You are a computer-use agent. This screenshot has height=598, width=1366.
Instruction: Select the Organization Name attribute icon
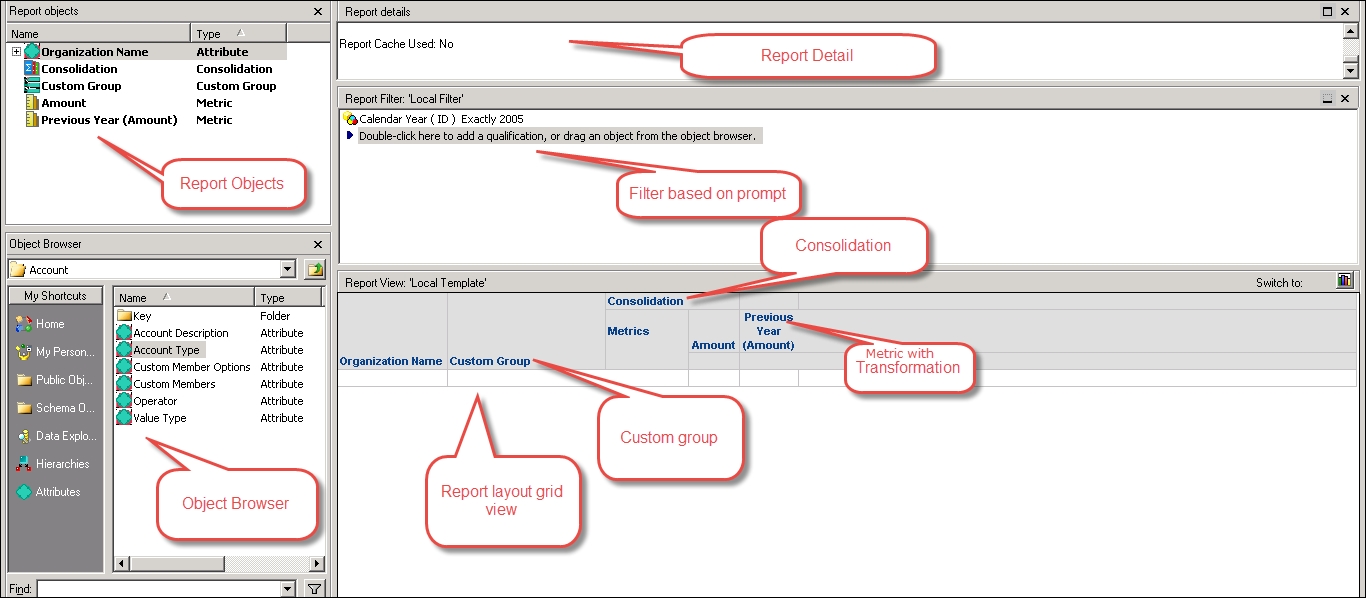click(x=32, y=52)
